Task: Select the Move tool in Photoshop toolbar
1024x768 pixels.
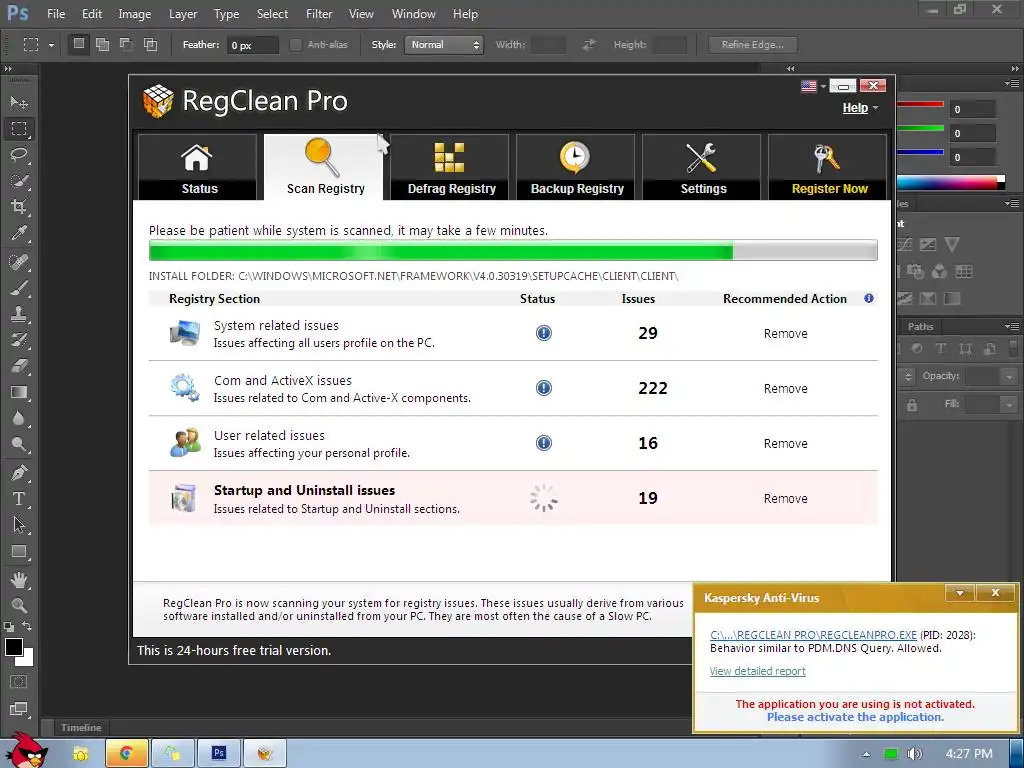Action: [x=19, y=103]
